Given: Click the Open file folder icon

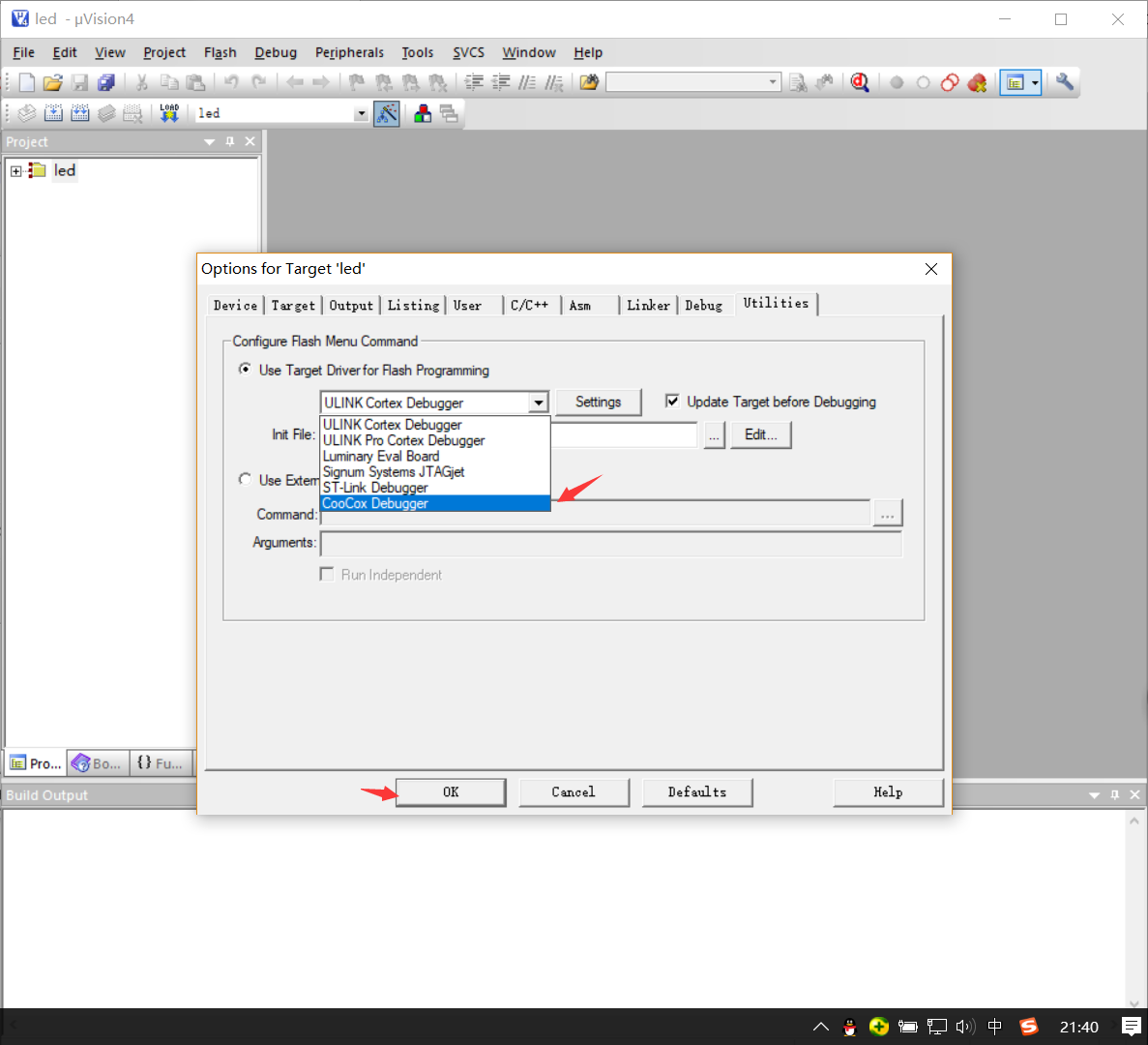Looking at the screenshot, I should [x=53, y=83].
